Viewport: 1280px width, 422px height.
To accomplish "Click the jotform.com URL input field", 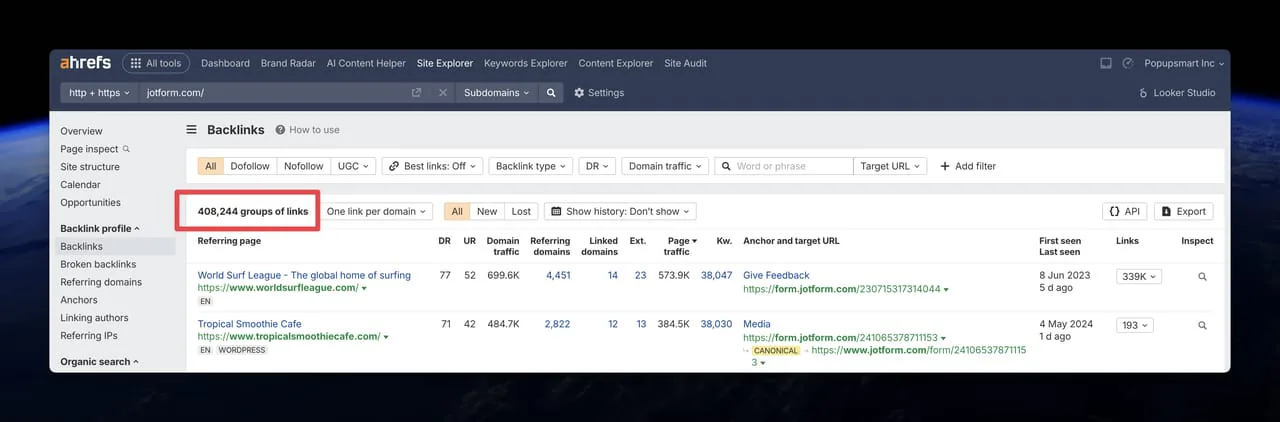I will [x=274, y=93].
